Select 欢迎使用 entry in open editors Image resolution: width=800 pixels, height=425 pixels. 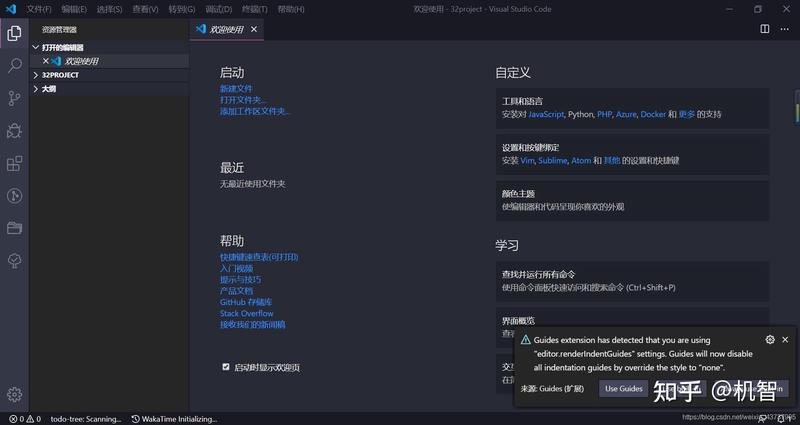coord(110,61)
